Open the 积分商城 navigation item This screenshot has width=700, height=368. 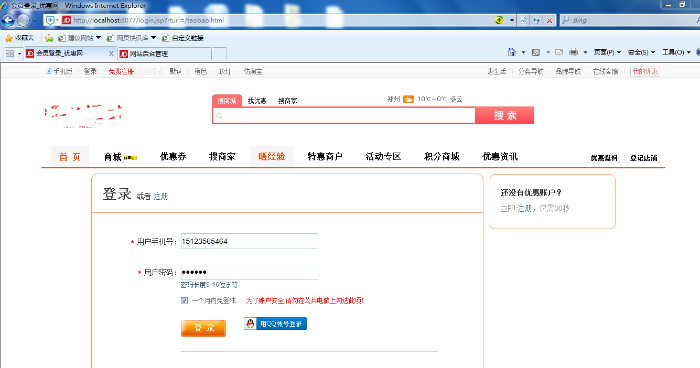(x=442, y=157)
